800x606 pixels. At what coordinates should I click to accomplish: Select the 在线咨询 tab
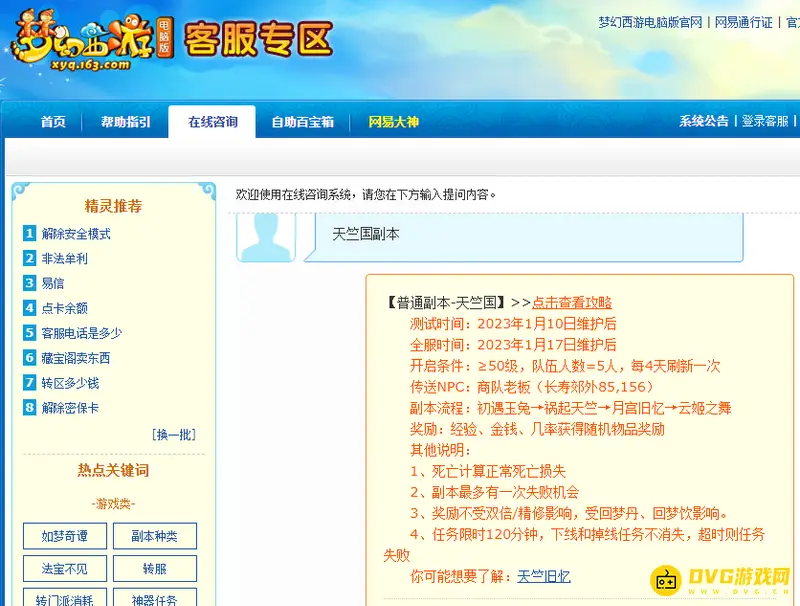click(x=212, y=122)
